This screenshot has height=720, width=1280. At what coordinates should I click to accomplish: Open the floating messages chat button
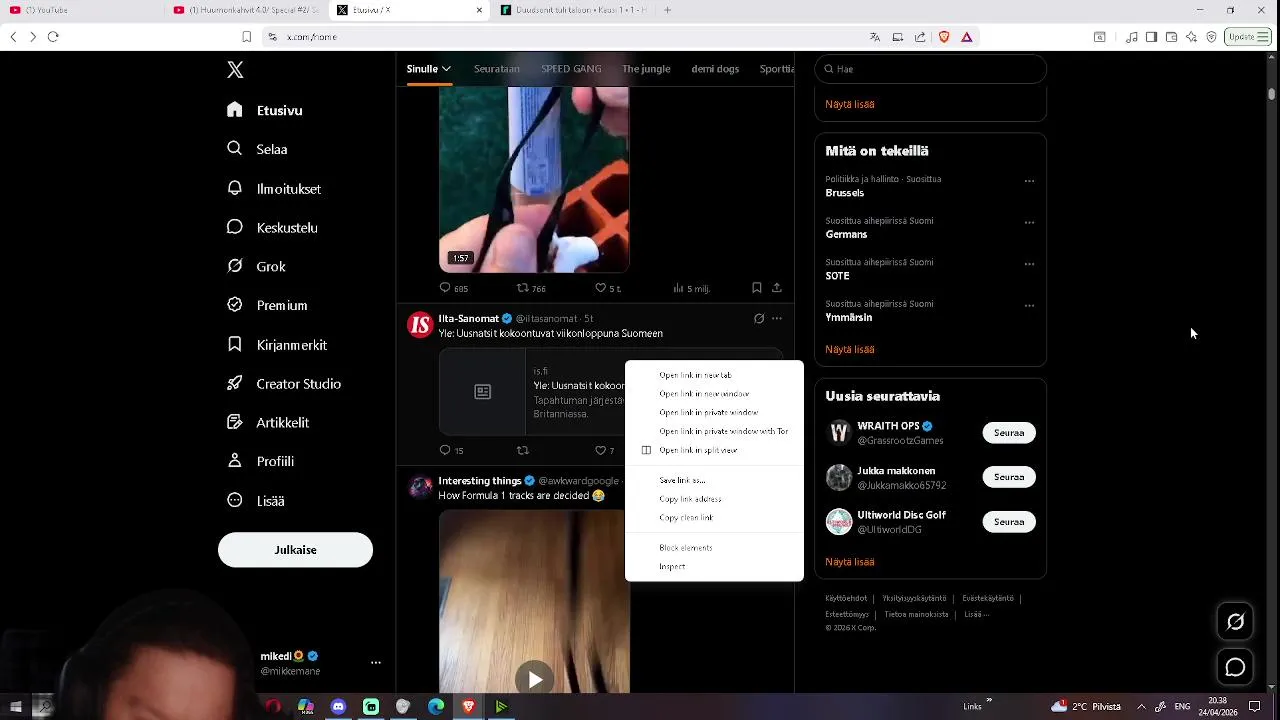point(1236,667)
